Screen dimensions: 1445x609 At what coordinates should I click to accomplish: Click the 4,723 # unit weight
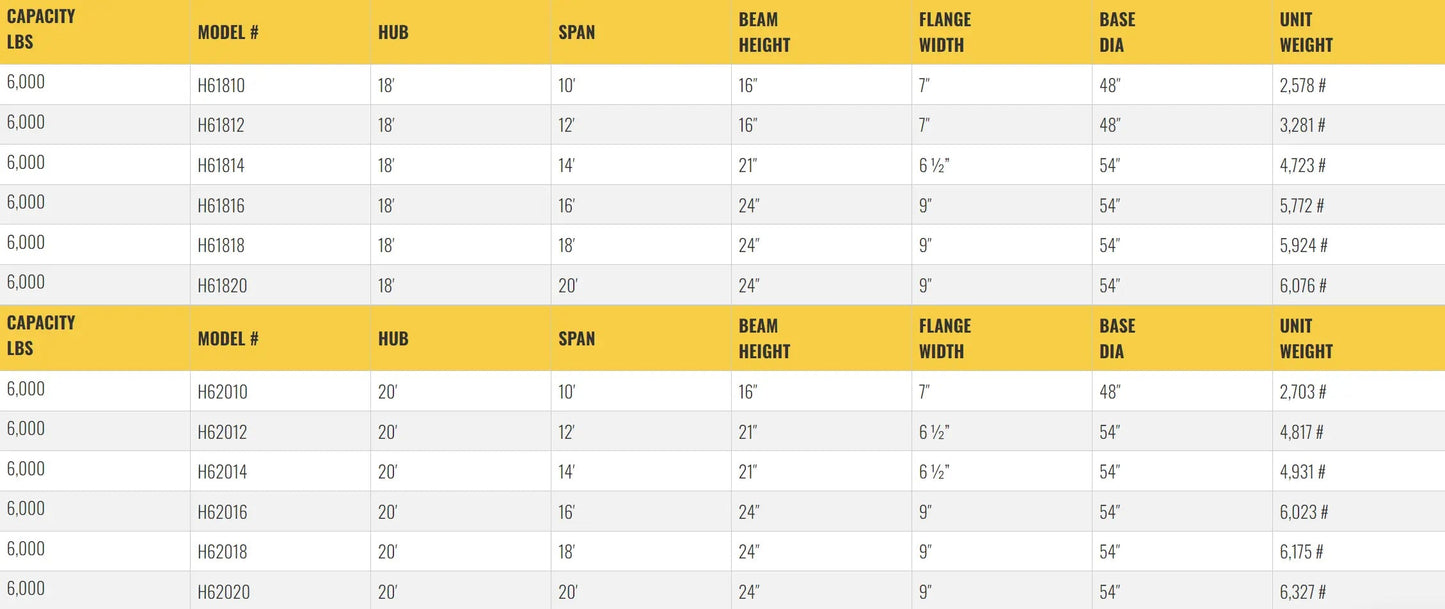(x=1304, y=166)
